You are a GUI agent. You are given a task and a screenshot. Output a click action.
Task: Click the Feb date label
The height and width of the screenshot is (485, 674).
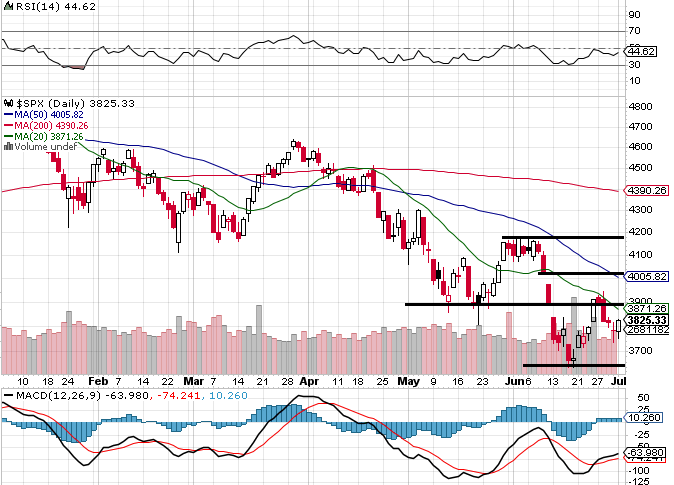(98, 381)
